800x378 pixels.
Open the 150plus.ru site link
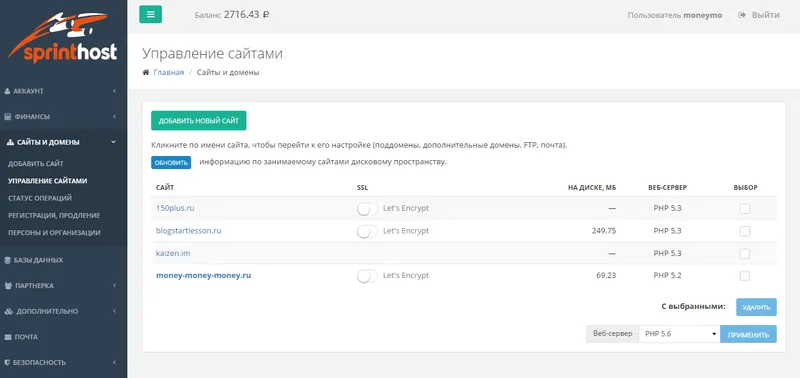click(175, 209)
